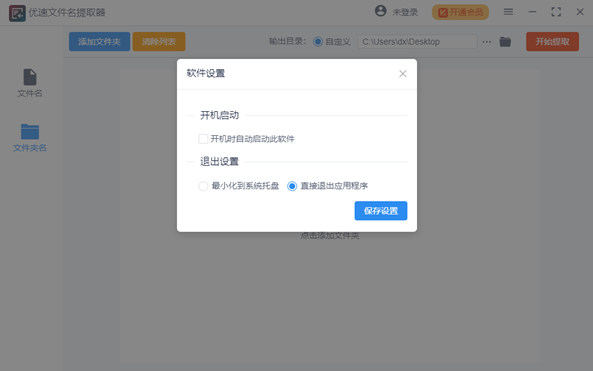Screen dimensions: 593x371
Task: Toggle fullscreen window icon
Action: [x=556, y=12]
